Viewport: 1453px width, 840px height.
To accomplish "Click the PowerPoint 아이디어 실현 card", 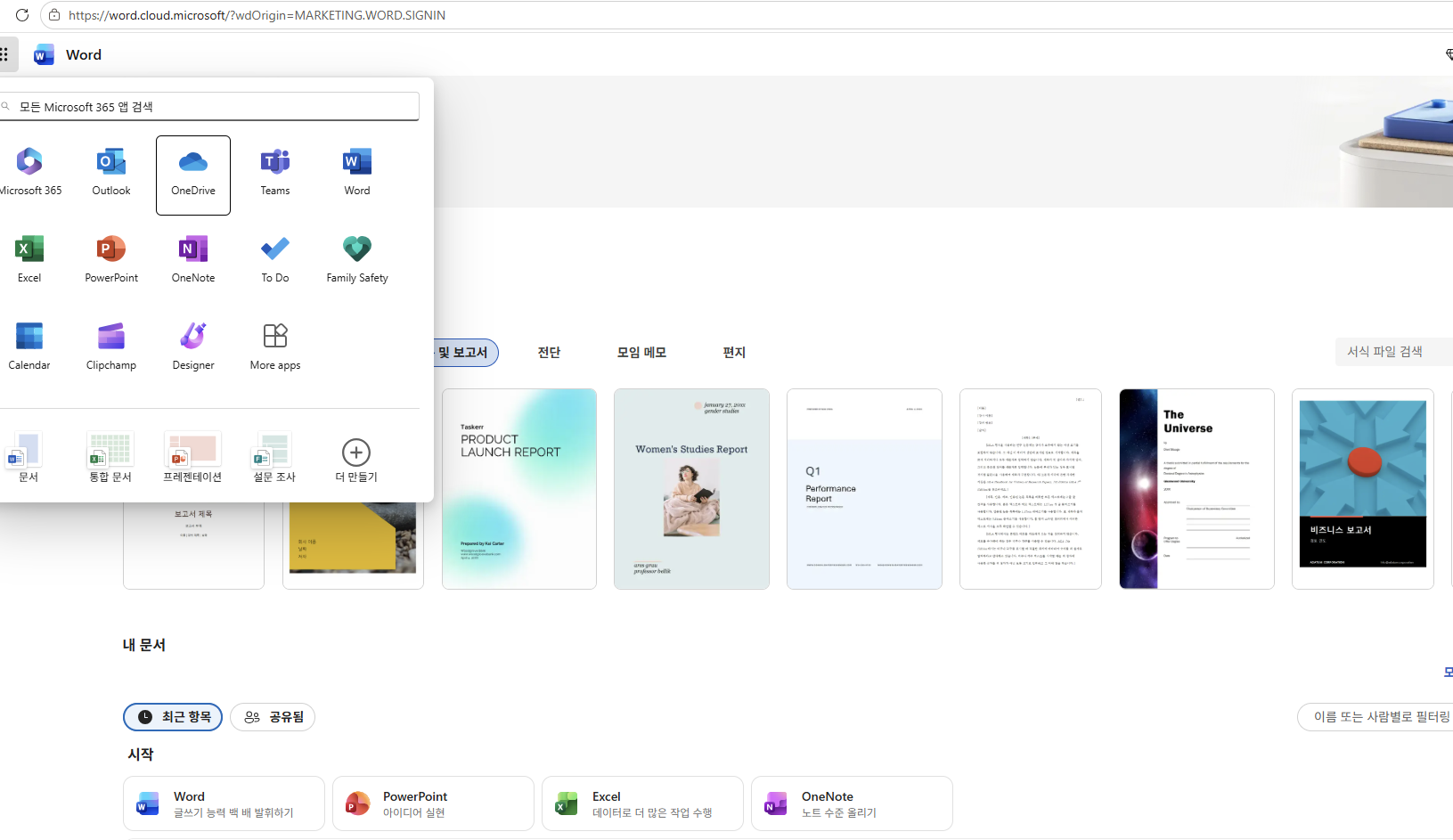I will 433,803.
